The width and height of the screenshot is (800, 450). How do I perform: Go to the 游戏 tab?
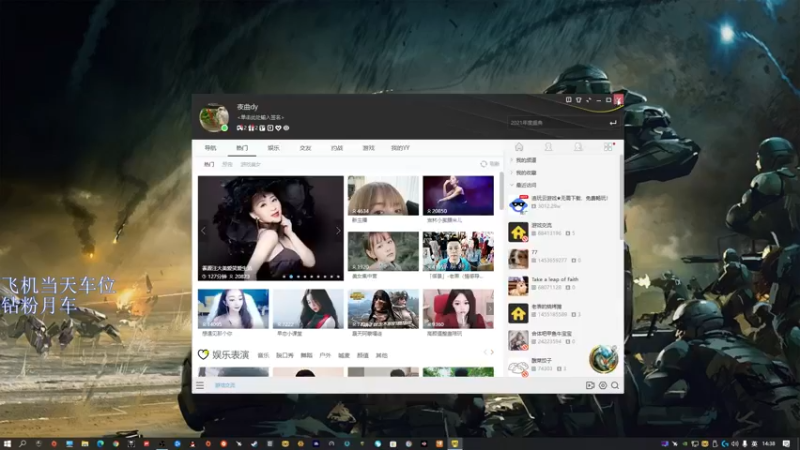pyautogui.click(x=368, y=148)
